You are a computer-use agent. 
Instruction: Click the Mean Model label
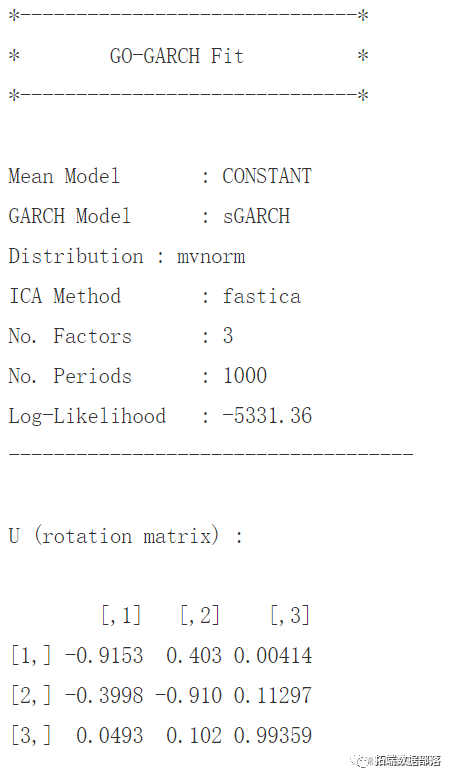pos(64,176)
